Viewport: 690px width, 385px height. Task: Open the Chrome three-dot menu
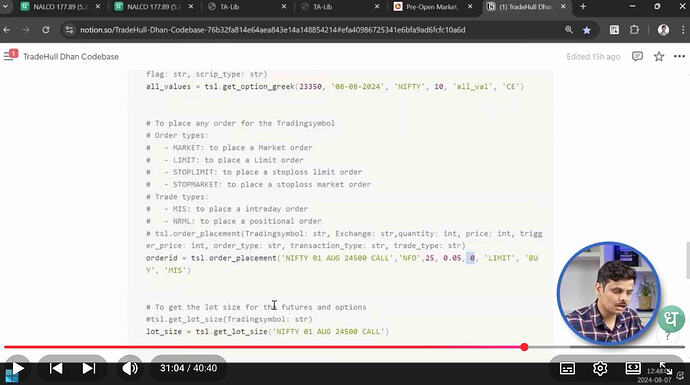683,30
